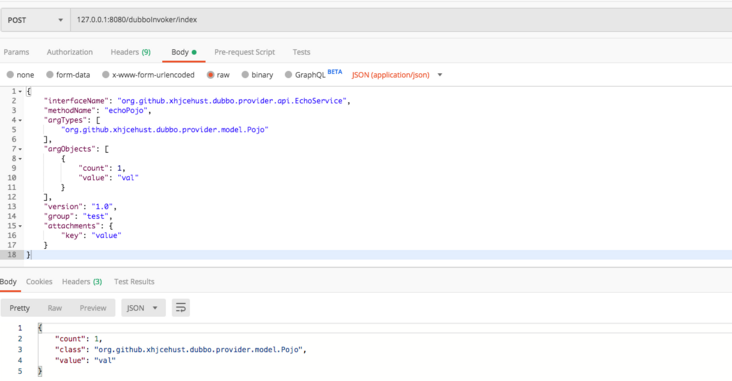Collapse the argTypes array on line 4
Viewport: 732px width, 381px height.
(x=20, y=120)
